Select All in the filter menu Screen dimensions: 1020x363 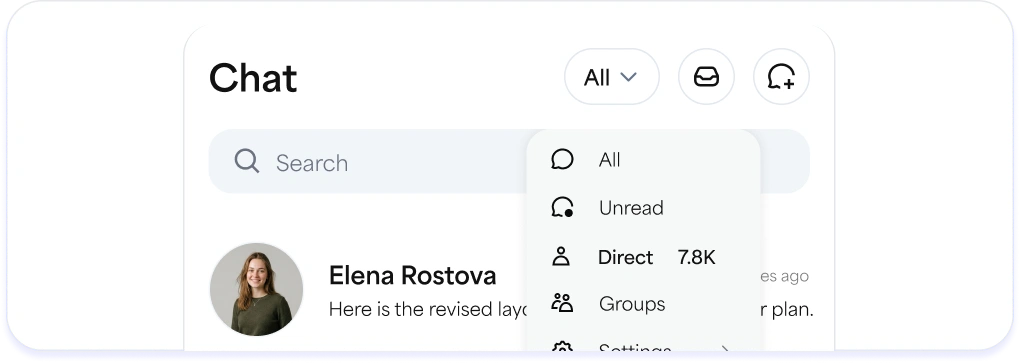pos(643,159)
